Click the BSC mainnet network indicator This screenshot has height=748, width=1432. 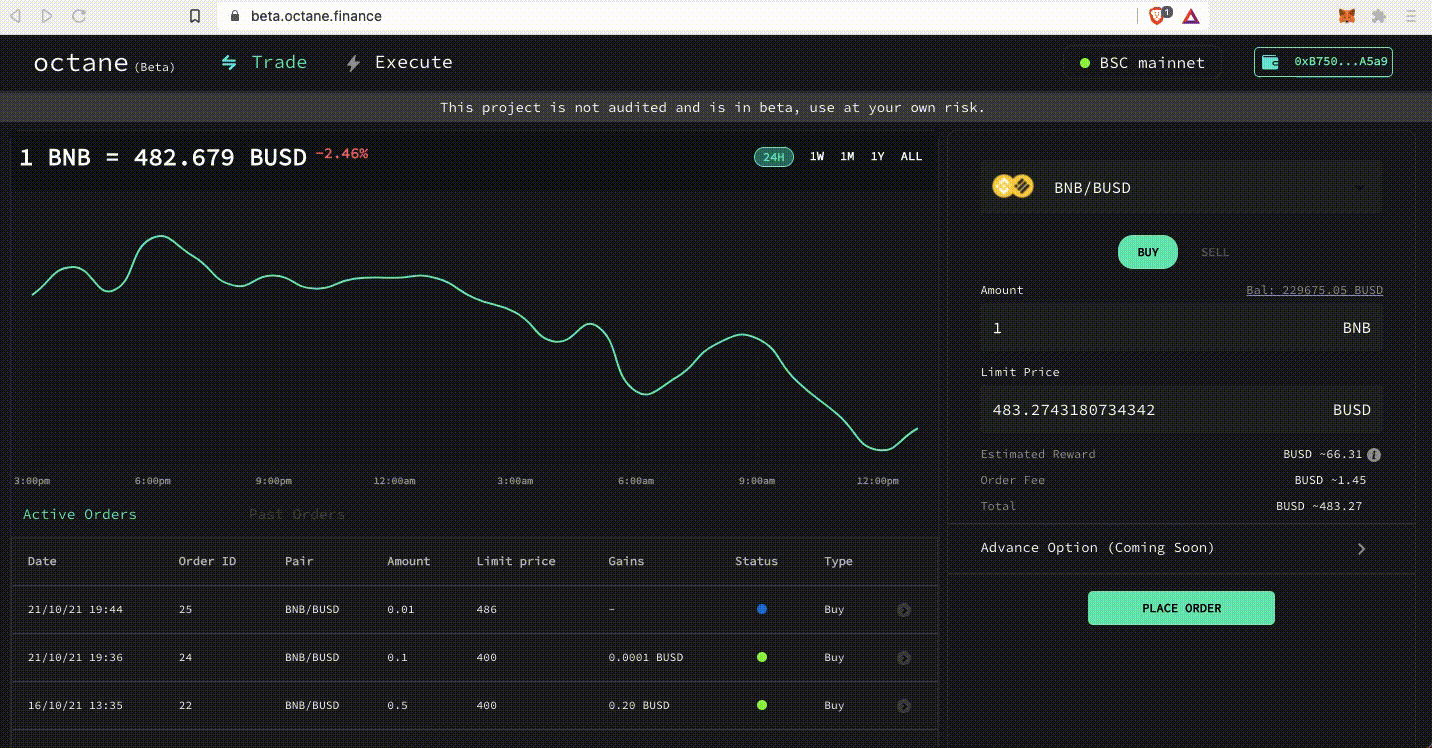click(x=1142, y=63)
